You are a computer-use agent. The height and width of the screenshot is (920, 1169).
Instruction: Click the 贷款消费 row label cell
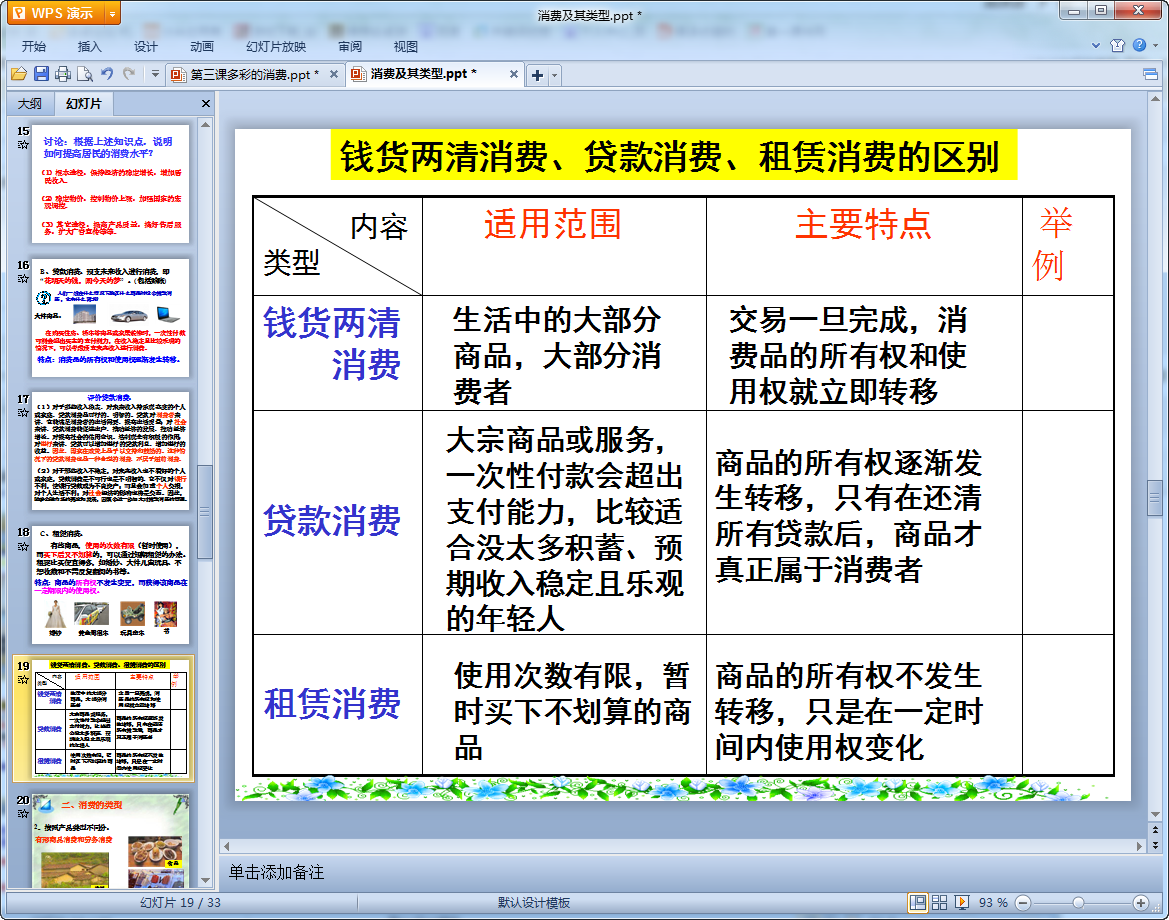coord(338,522)
